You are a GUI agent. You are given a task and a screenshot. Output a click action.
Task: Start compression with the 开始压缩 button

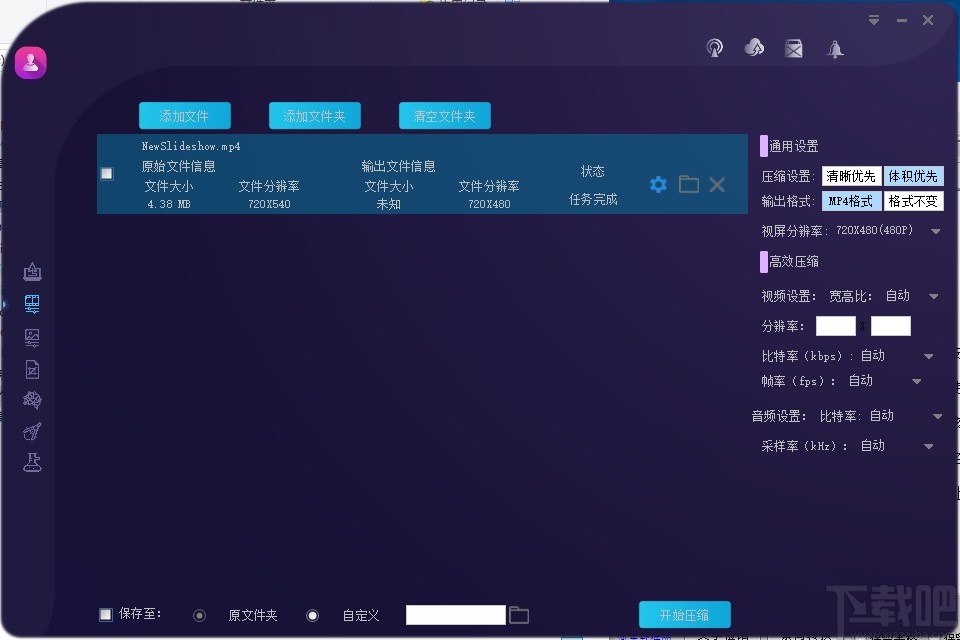pyautogui.click(x=684, y=614)
